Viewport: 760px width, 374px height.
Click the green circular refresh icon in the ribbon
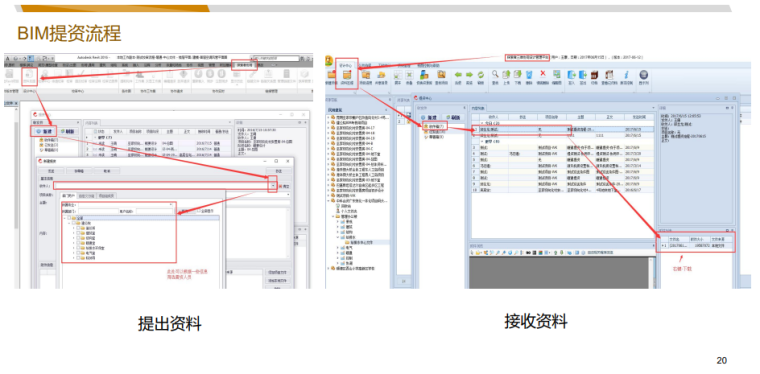[480, 75]
